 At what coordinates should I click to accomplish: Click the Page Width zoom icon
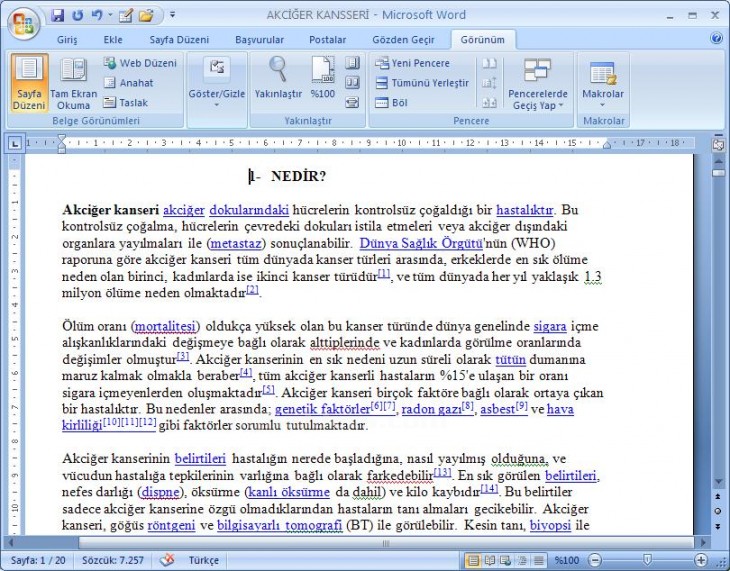352,102
